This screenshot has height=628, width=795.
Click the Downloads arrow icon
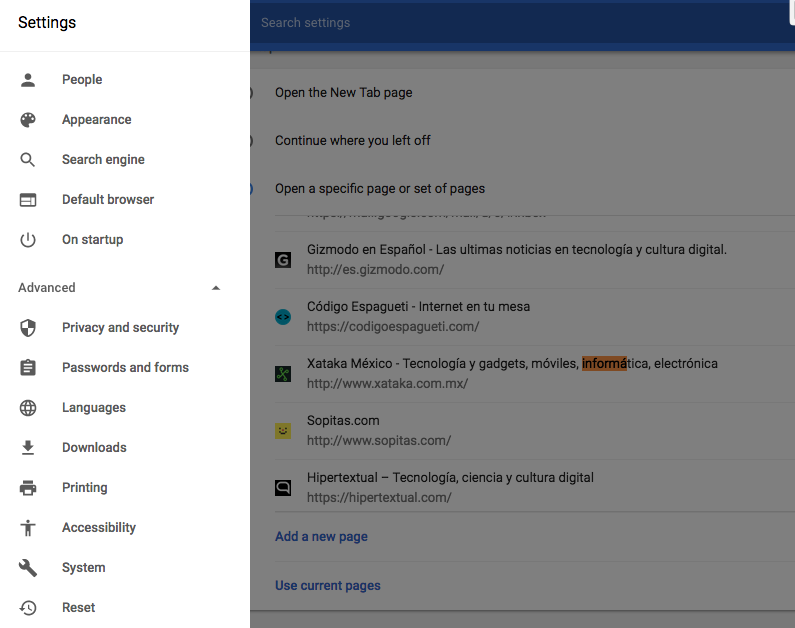pyautogui.click(x=28, y=448)
